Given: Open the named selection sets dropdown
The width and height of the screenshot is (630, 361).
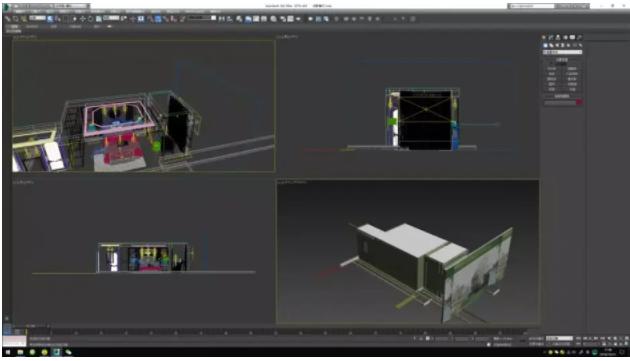Looking at the screenshot, I should 202,18.
